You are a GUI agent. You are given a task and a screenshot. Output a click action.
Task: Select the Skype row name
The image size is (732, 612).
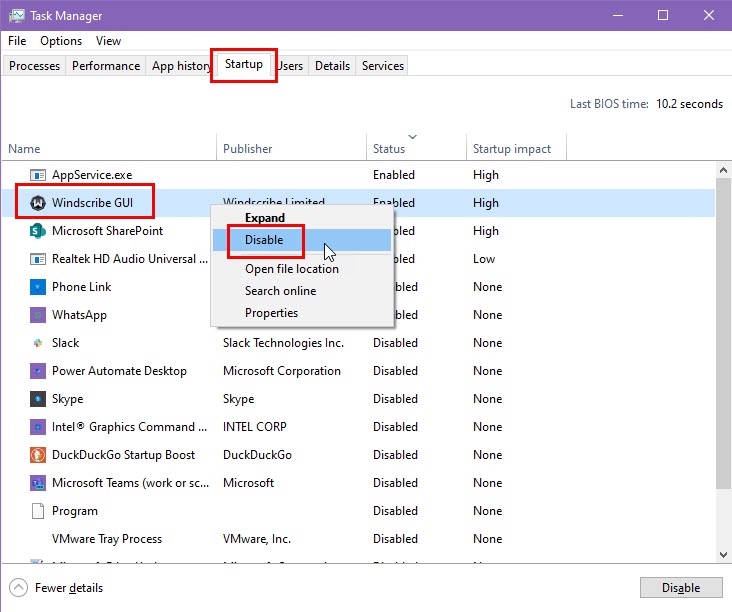68,399
